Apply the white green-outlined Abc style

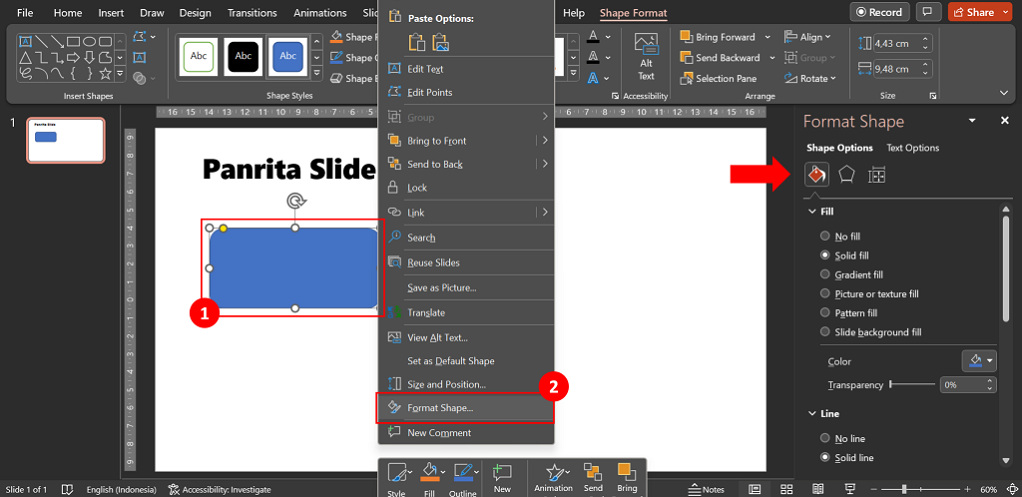point(199,57)
